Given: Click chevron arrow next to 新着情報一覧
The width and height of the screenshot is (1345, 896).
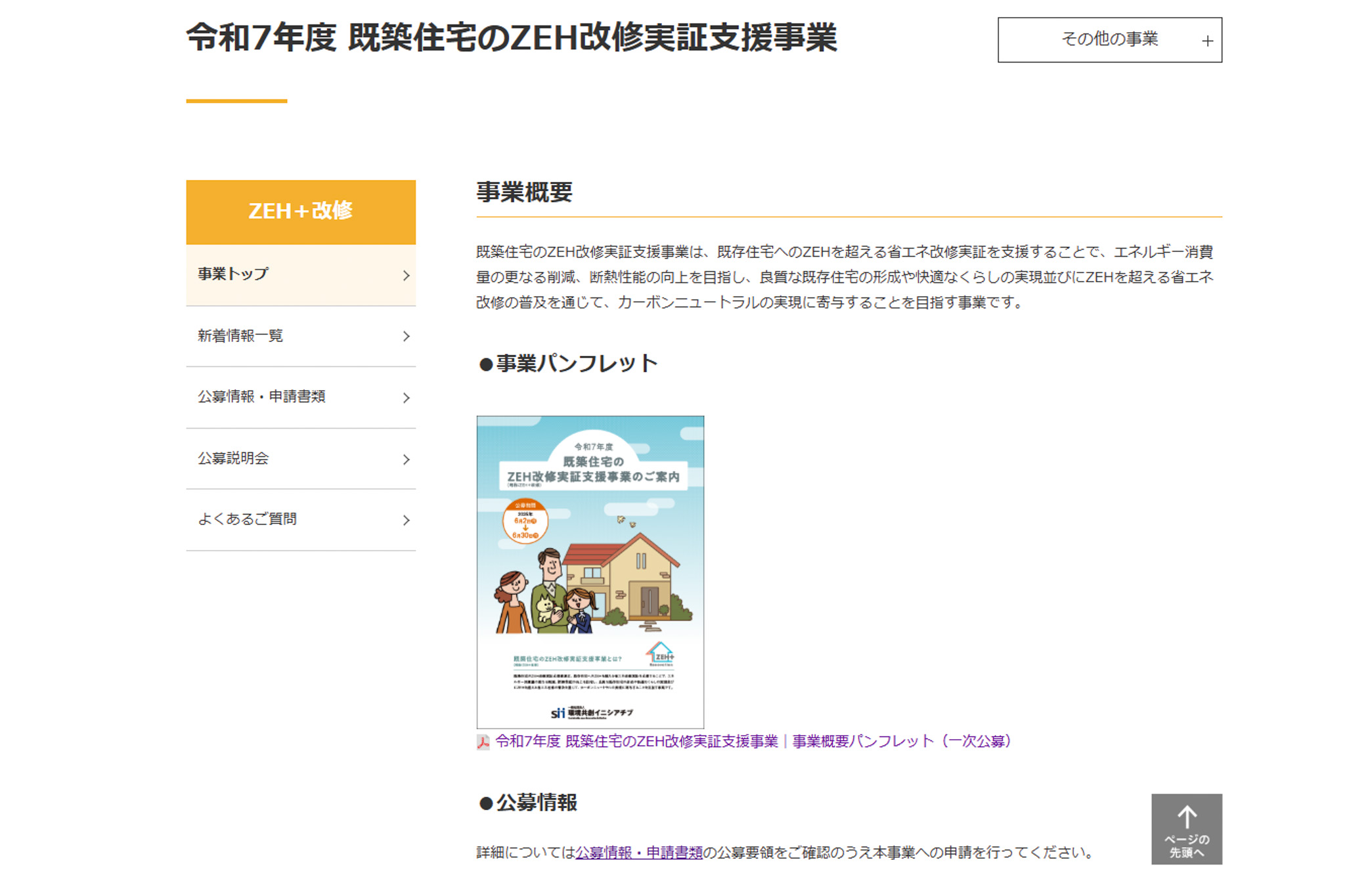Looking at the screenshot, I should pos(406,336).
